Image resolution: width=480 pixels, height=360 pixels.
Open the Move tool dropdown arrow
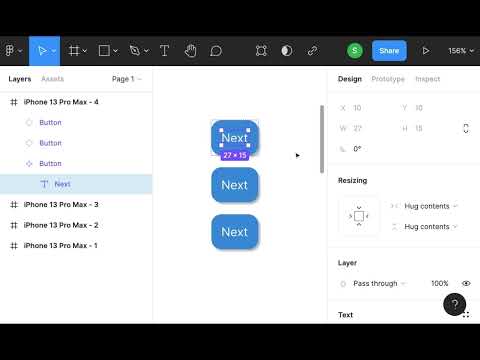tap(54, 51)
